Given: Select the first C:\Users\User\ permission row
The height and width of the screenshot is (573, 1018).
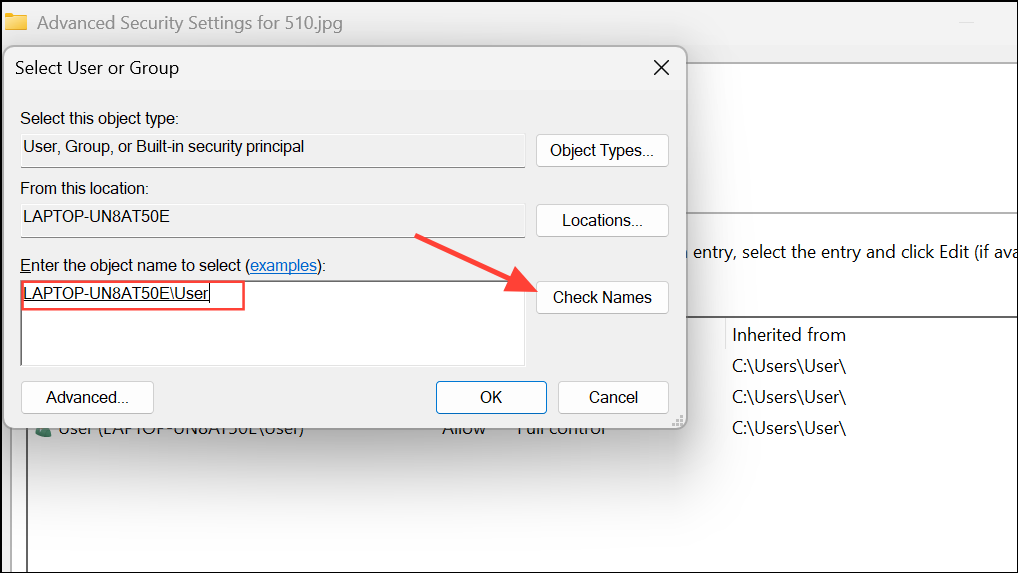Looking at the screenshot, I should click(789, 366).
